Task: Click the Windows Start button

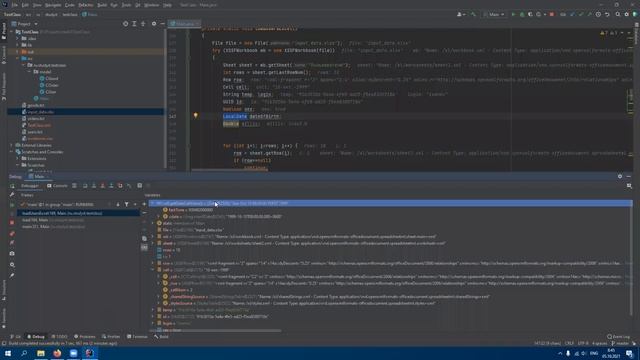Action: tap(8, 353)
